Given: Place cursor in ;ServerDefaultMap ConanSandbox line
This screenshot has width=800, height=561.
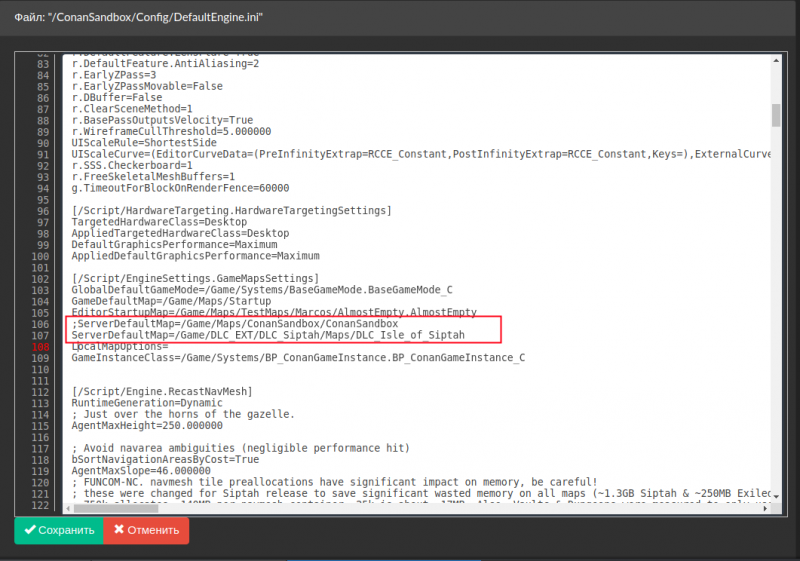Looking at the screenshot, I should point(235,324).
